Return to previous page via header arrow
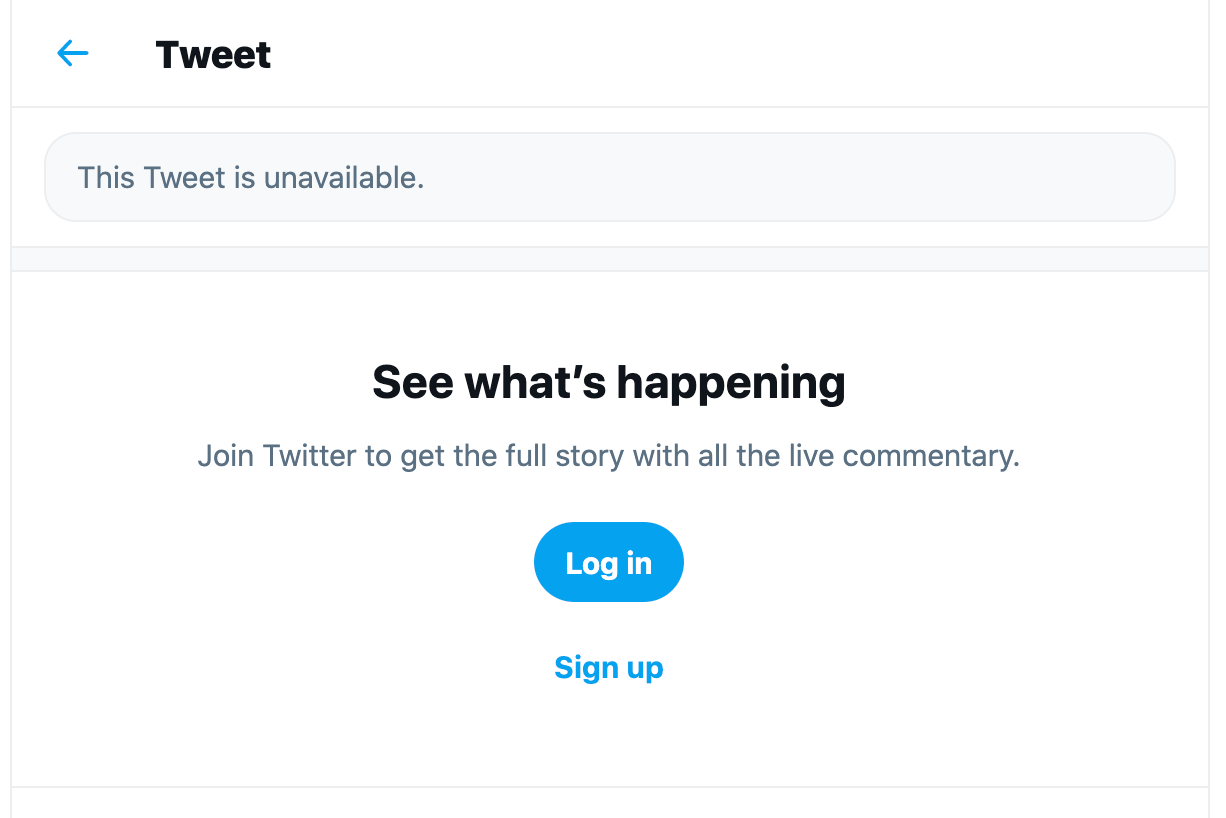The width and height of the screenshot is (1226, 818). (x=73, y=54)
